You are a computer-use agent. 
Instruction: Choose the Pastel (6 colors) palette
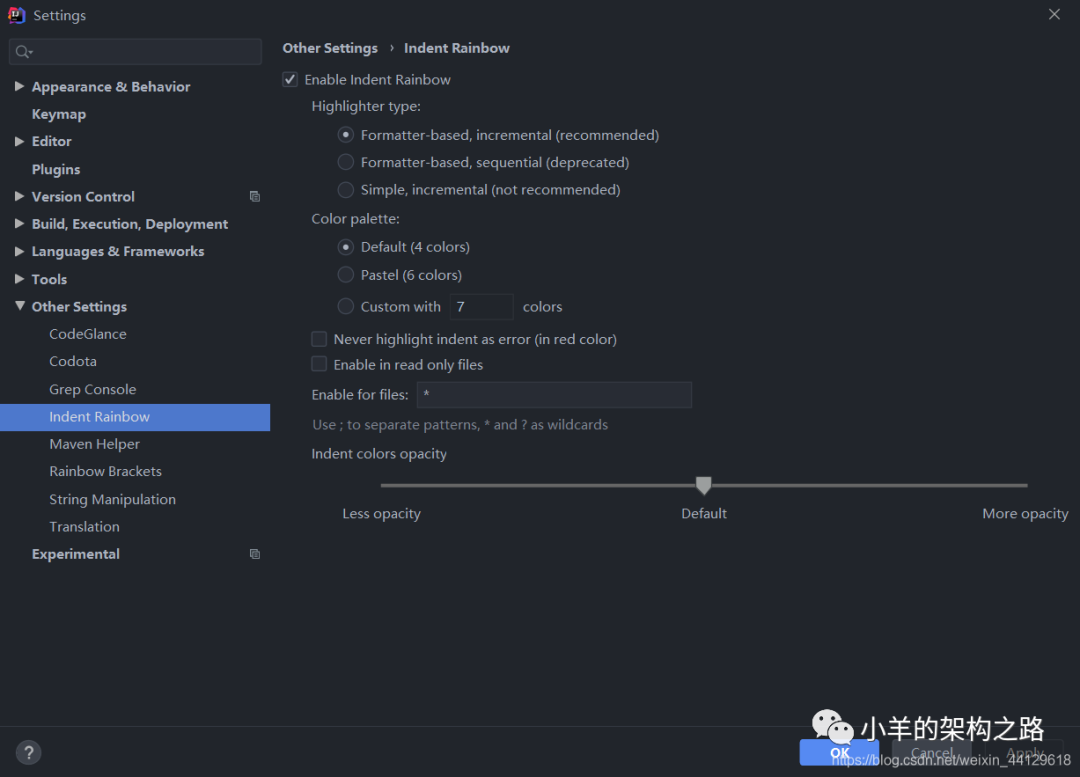[346, 275]
